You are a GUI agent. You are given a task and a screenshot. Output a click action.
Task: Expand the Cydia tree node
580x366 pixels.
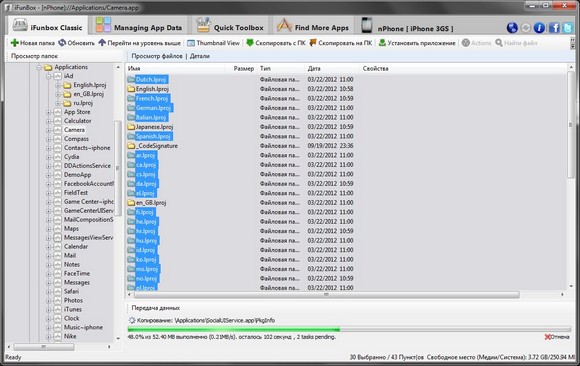(48, 157)
